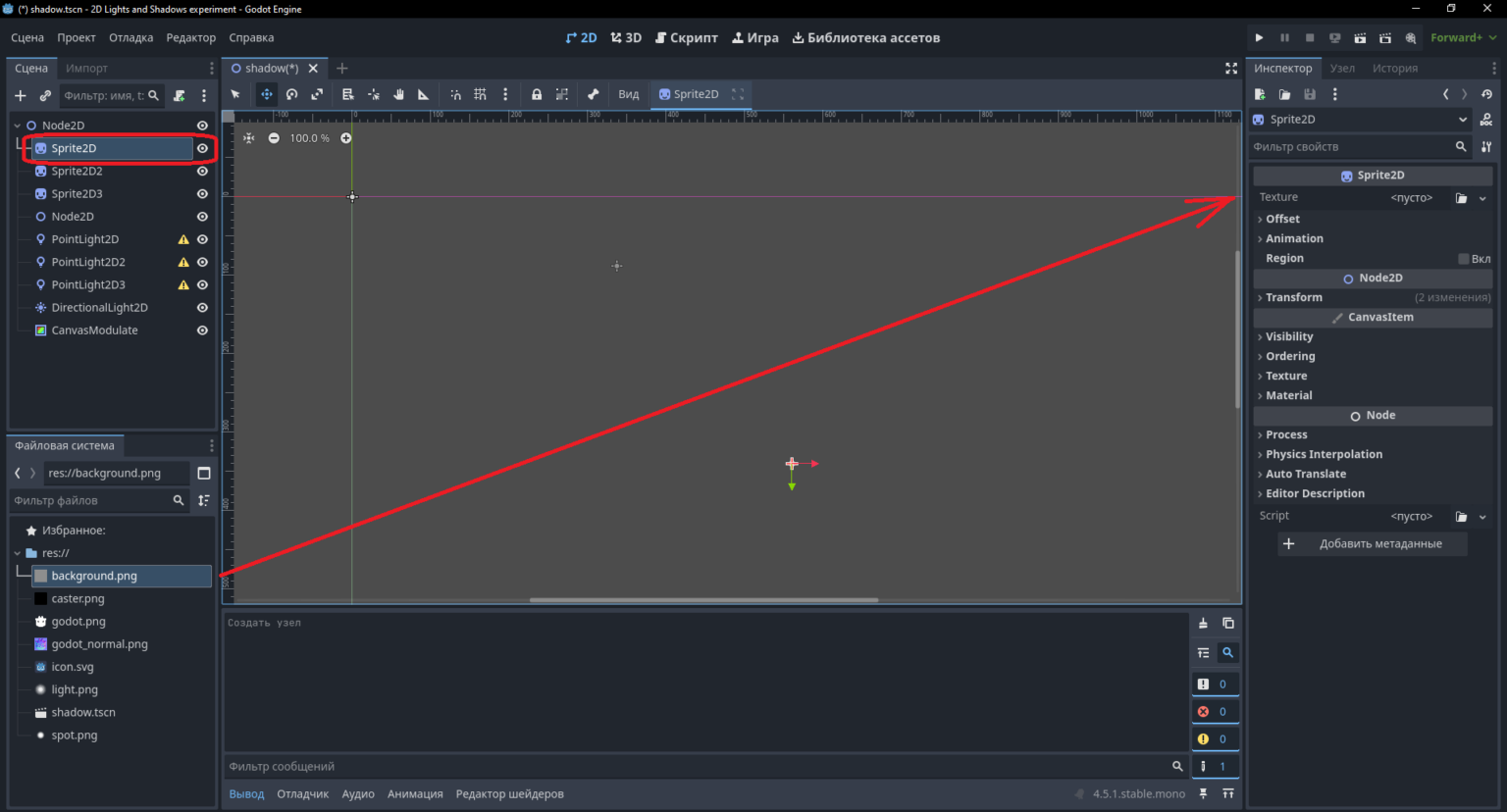Screen dimensions: 1507x812
Task: Expand the Transform section
Action: coord(1373,297)
